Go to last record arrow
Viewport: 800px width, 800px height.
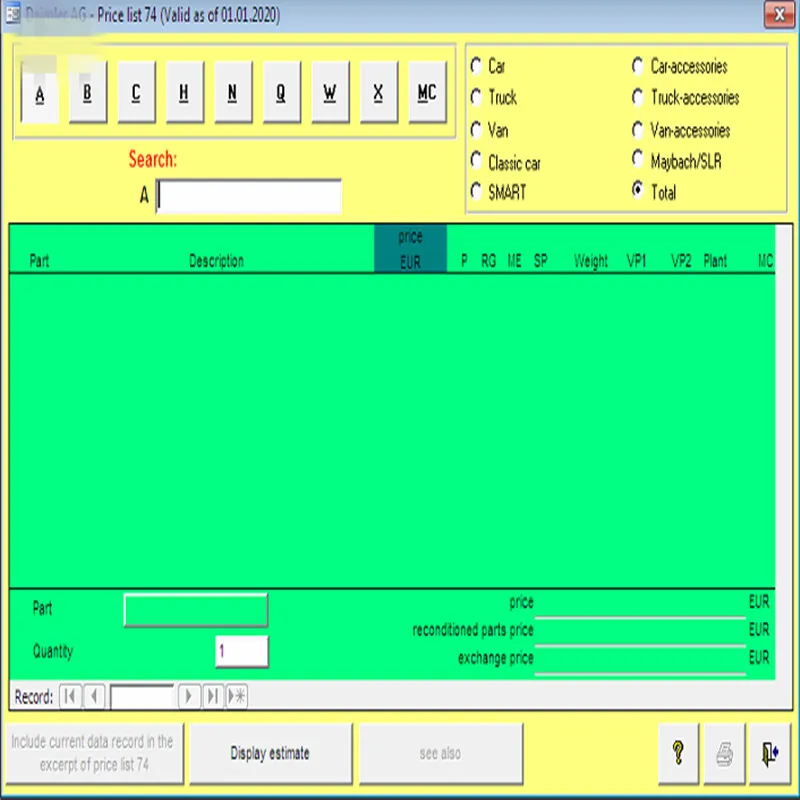click(213, 696)
